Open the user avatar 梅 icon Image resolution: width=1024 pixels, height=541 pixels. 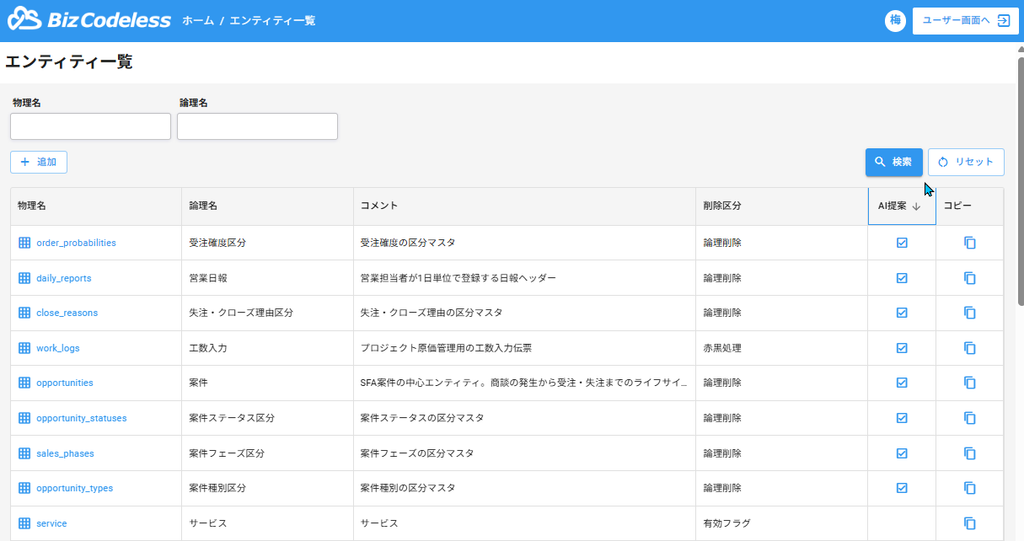click(x=895, y=20)
